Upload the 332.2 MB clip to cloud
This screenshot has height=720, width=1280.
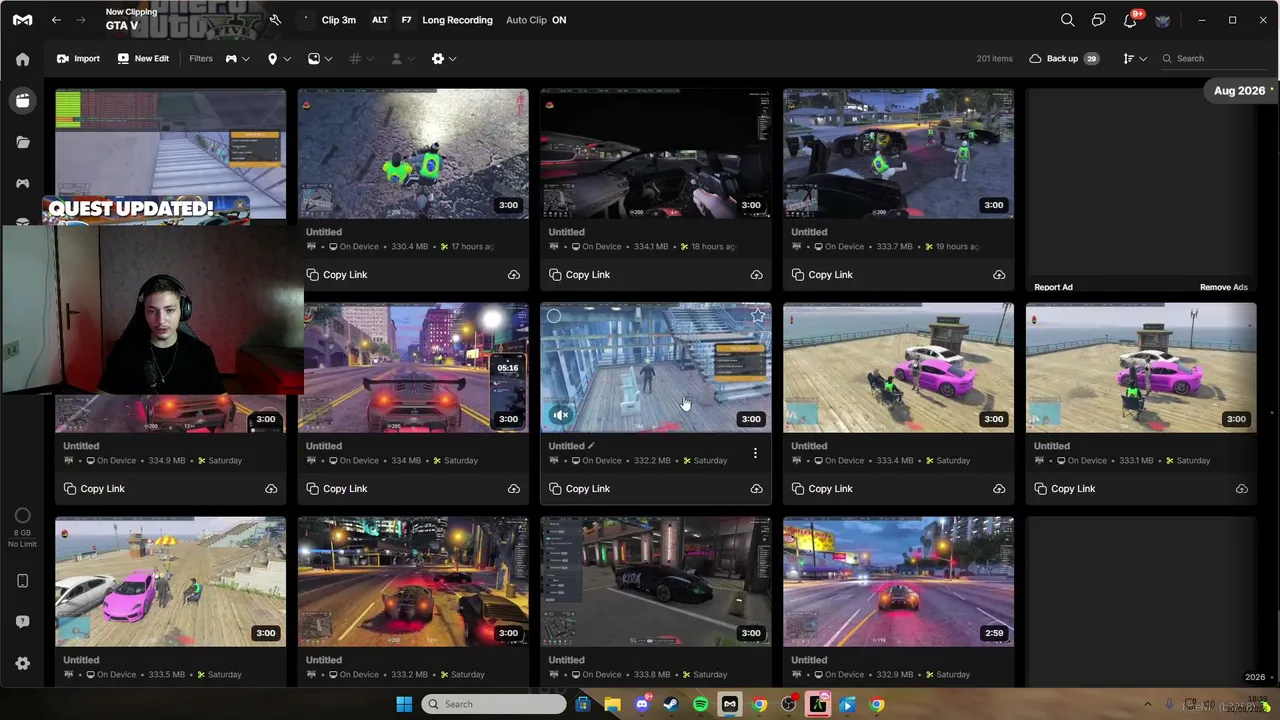click(x=757, y=489)
